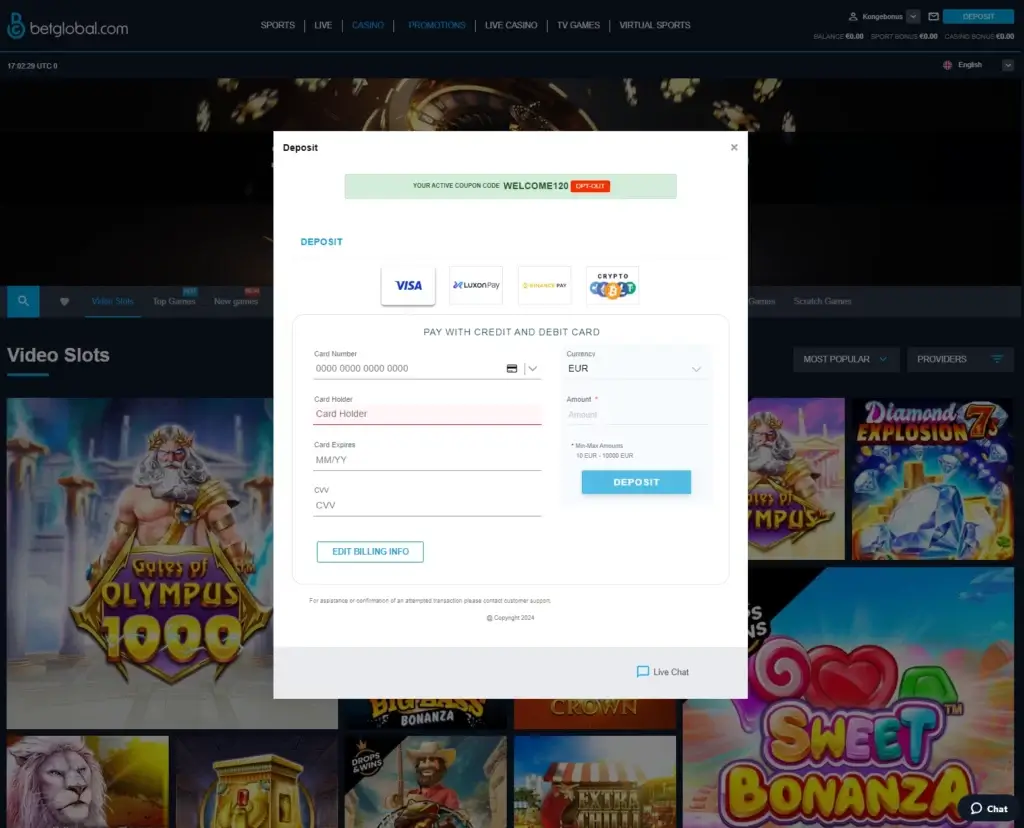1024x828 pixels.
Task: Click the card type icon in Card Number
Action: pos(512,369)
